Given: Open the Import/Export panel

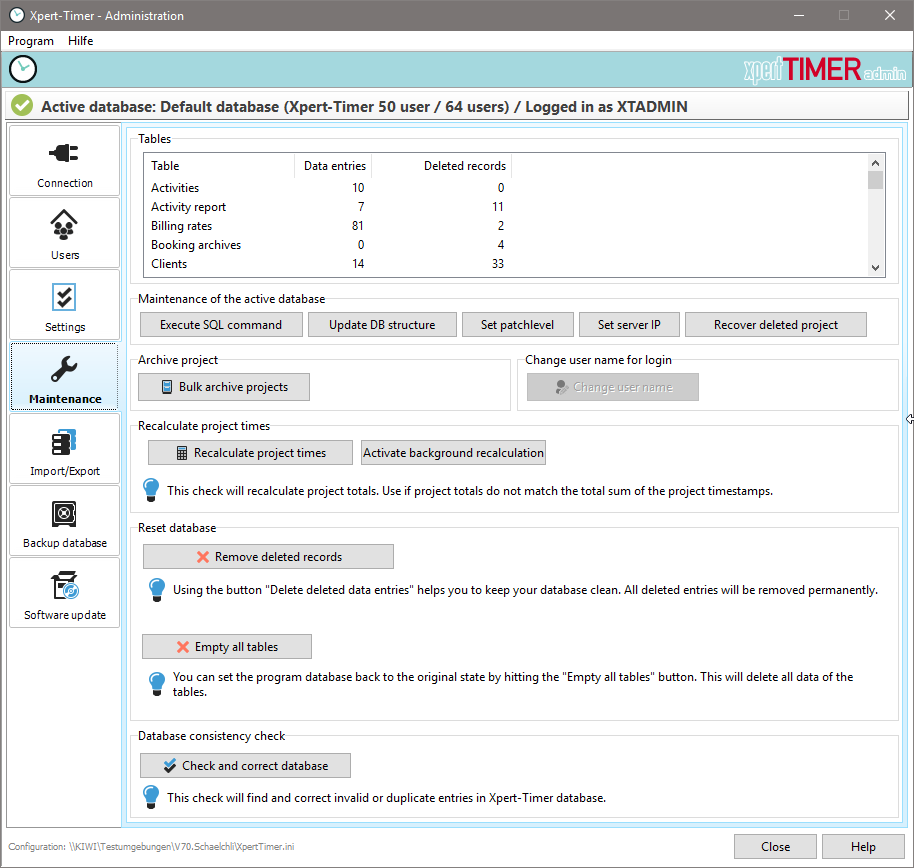Looking at the screenshot, I should click(x=63, y=448).
